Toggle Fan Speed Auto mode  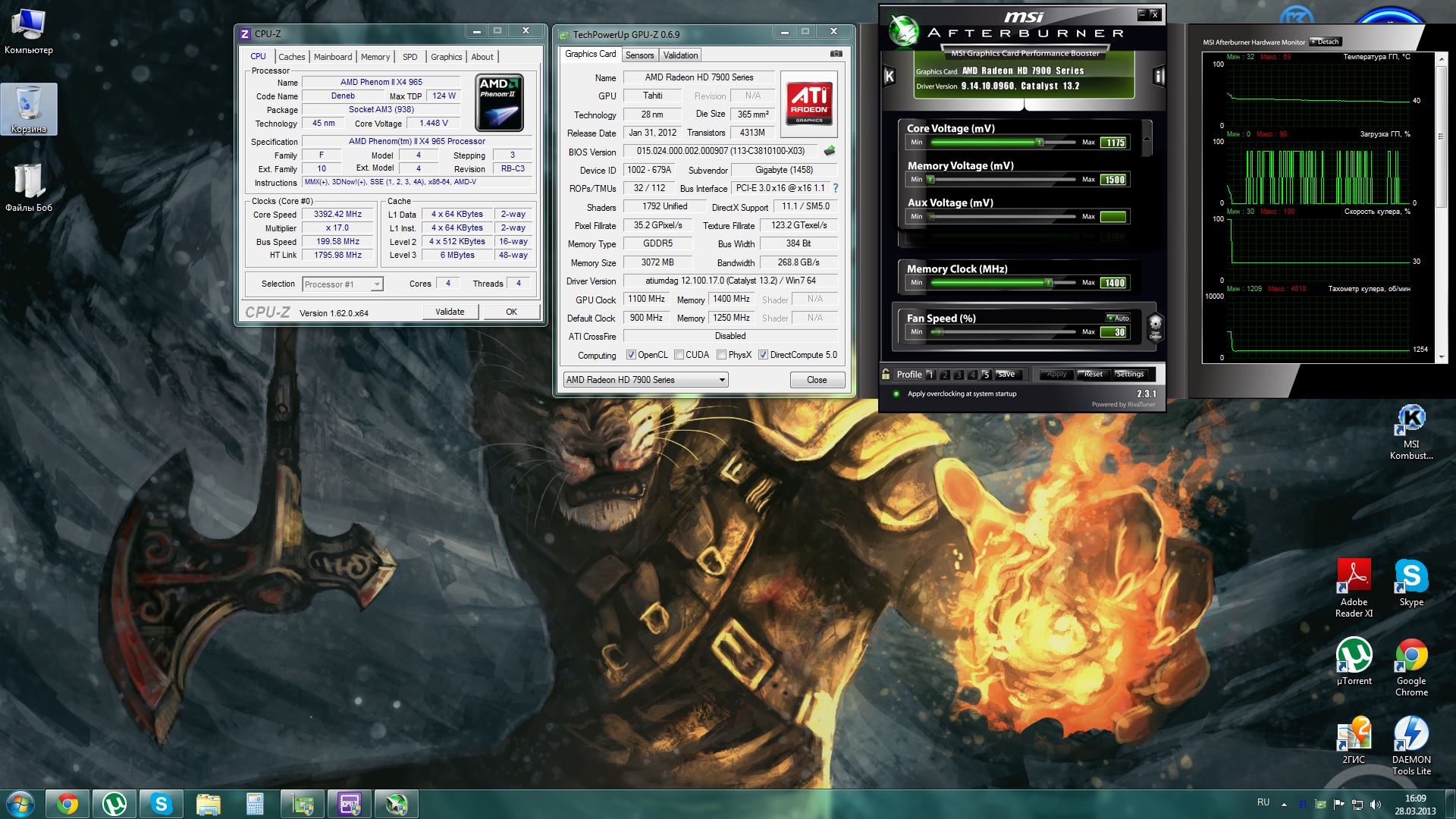[1118, 318]
